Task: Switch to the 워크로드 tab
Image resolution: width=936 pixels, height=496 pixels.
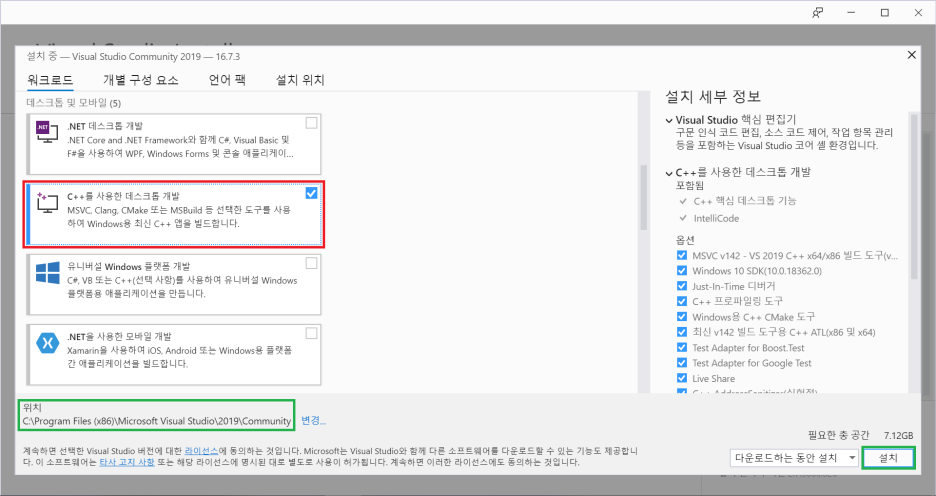Action: pos(50,80)
